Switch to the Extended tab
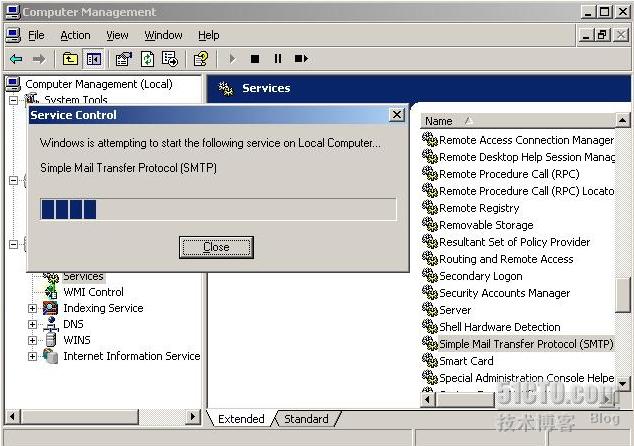The width and height of the screenshot is (634, 446). click(241, 419)
